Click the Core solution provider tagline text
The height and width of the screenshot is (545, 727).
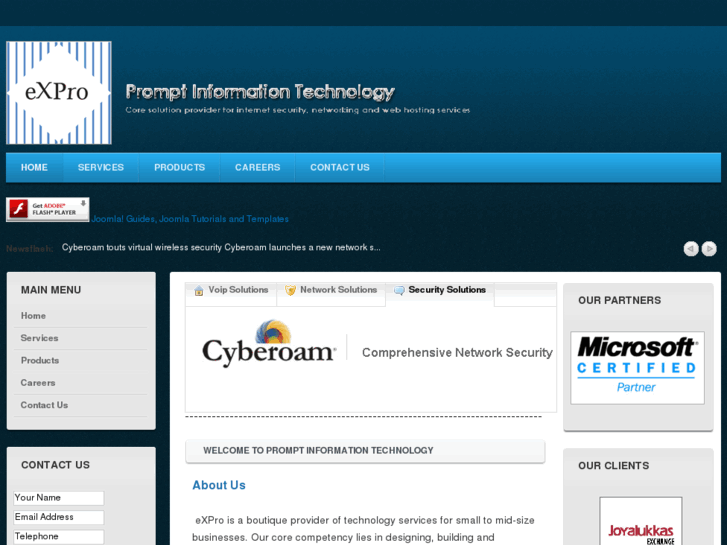click(298, 110)
